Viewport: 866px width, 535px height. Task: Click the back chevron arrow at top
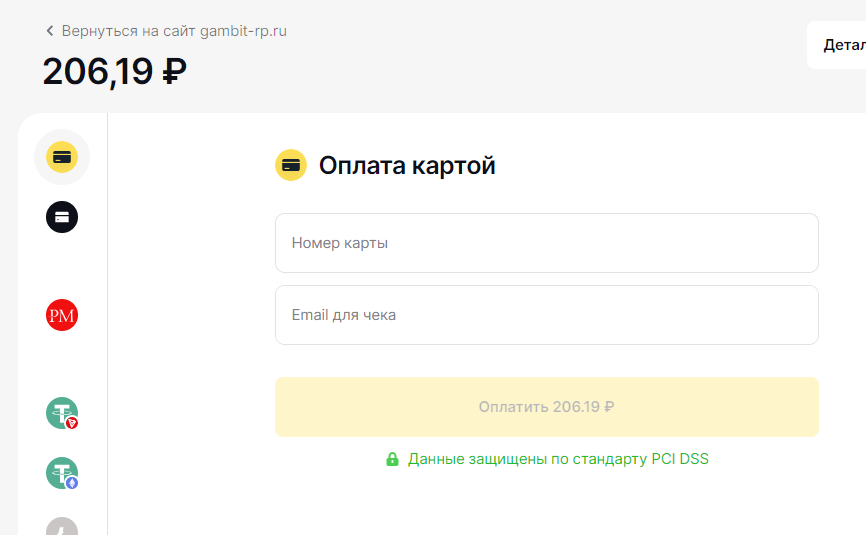click(50, 31)
